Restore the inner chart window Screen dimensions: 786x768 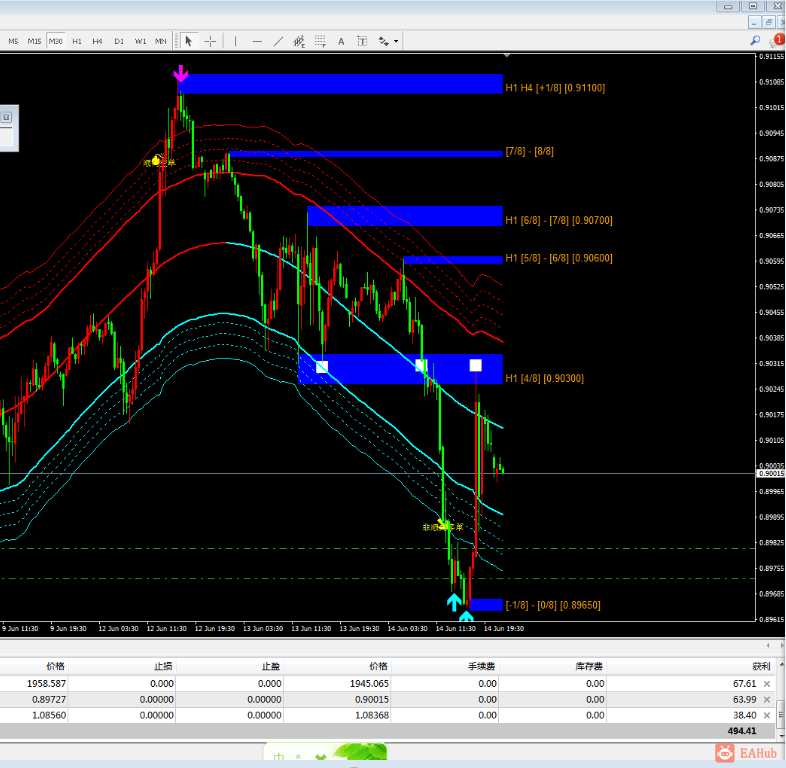point(768,22)
